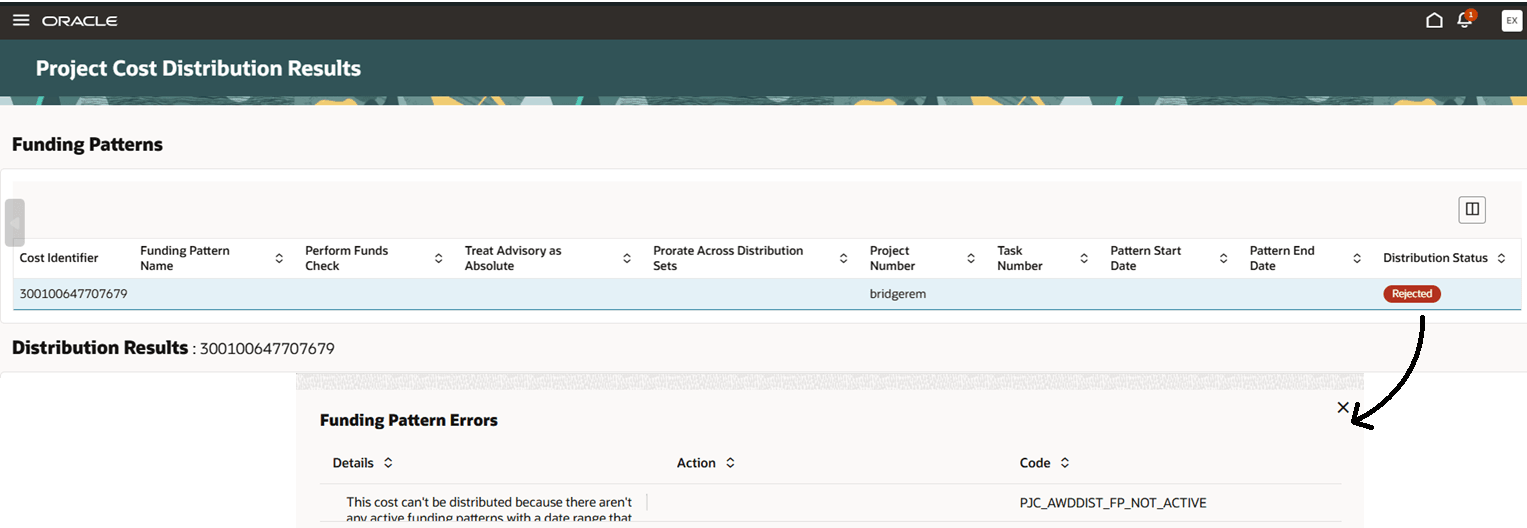
Task: Click the Cost Identifier column header
Action: coord(59,258)
